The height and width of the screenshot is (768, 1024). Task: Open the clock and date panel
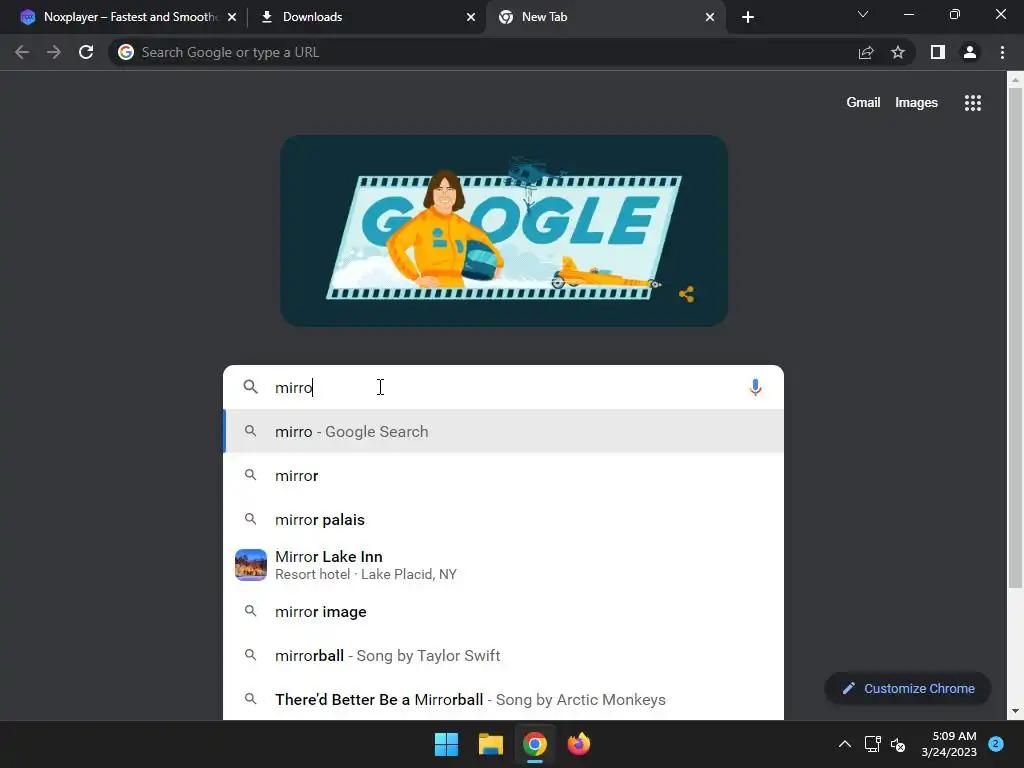click(x=949, y=744)
